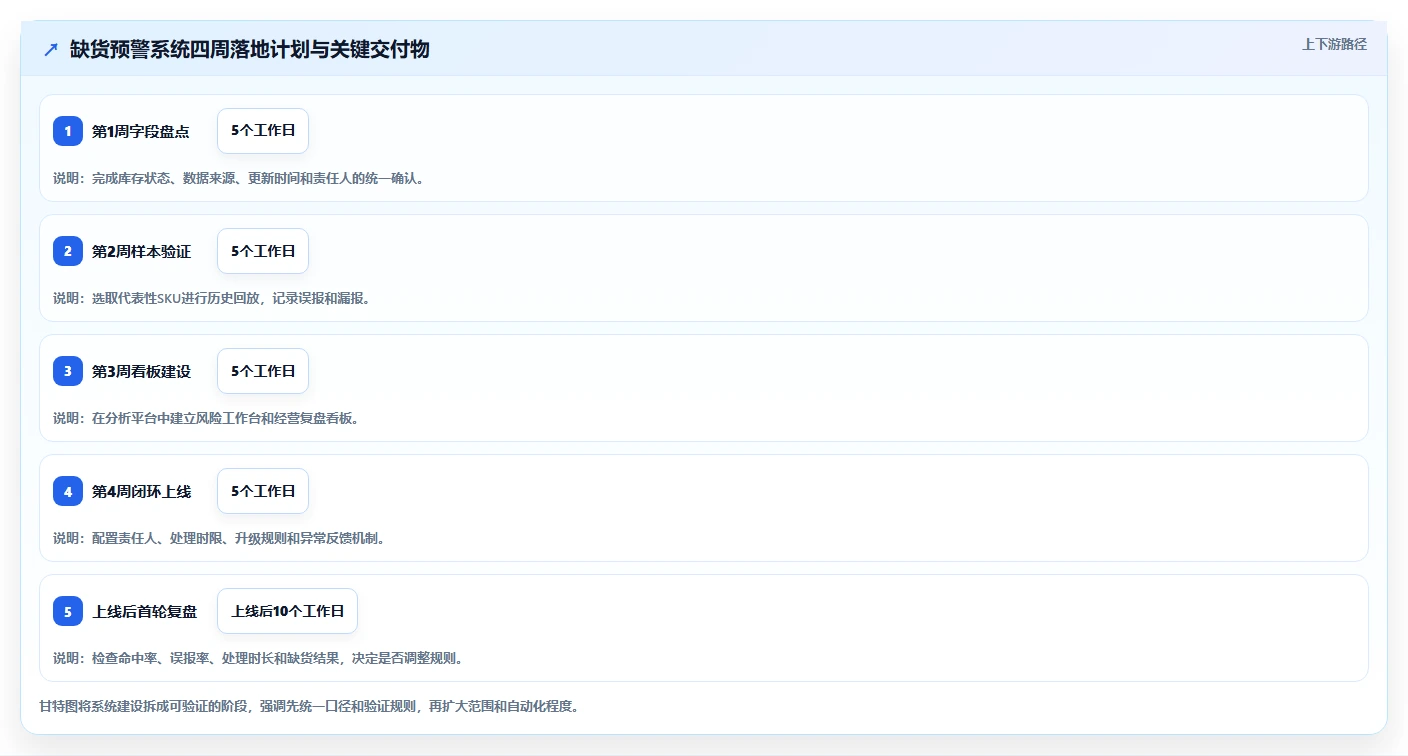Click step number 5 badge
Screen dimensions: 1408x756
tap(68, 611)
